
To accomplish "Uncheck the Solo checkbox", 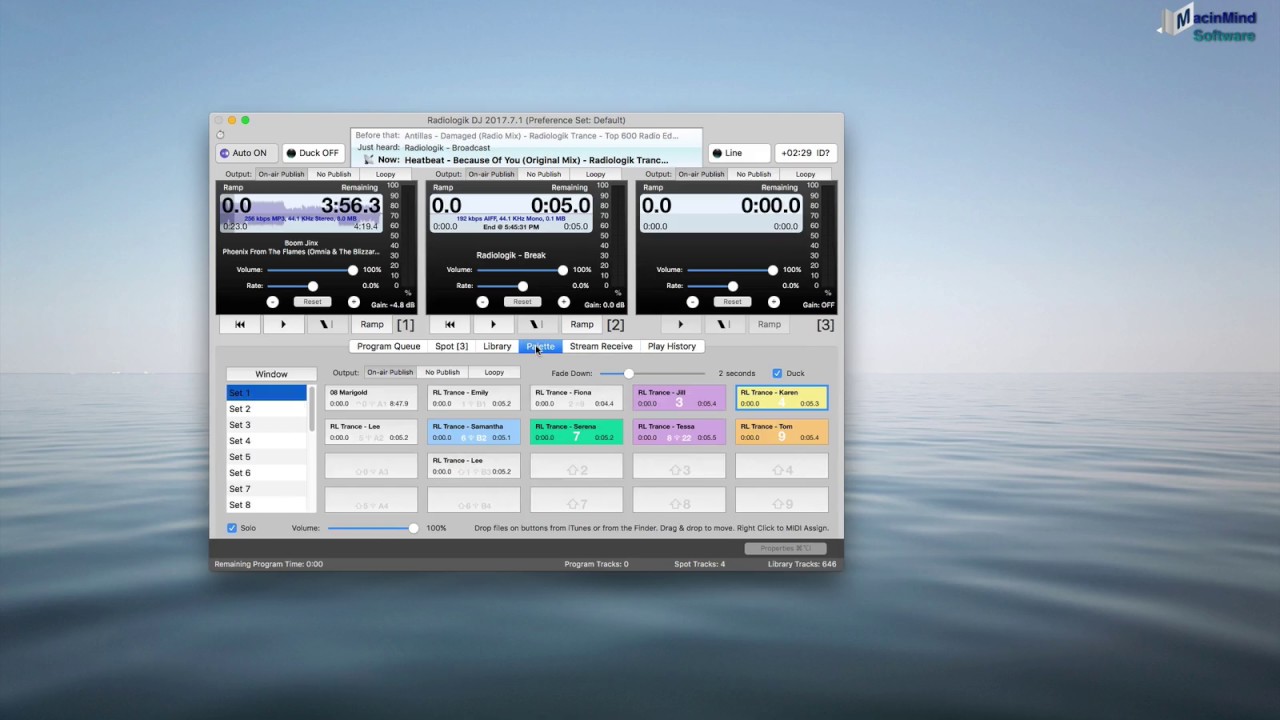I will click(x=232, y=528).
